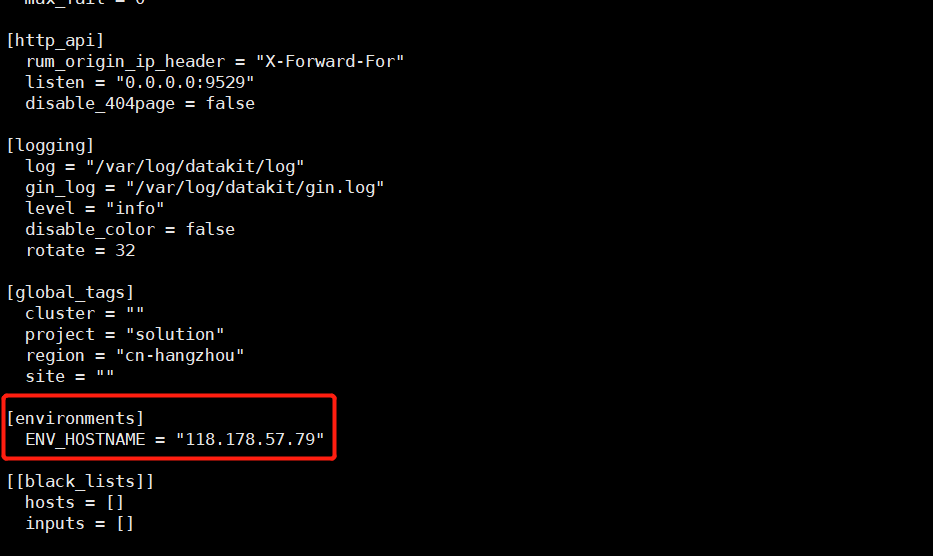Click the [[black_lists]] section header
Image resolution: width=933 pixels, height=556 pixels.
80,481
